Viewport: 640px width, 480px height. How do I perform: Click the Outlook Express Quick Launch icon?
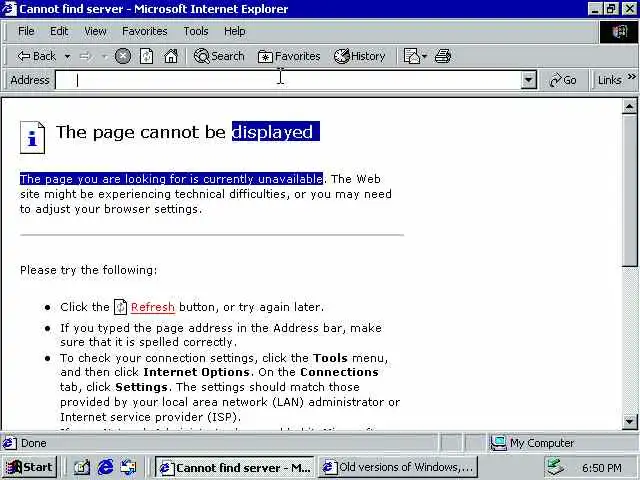pos(128,467)
